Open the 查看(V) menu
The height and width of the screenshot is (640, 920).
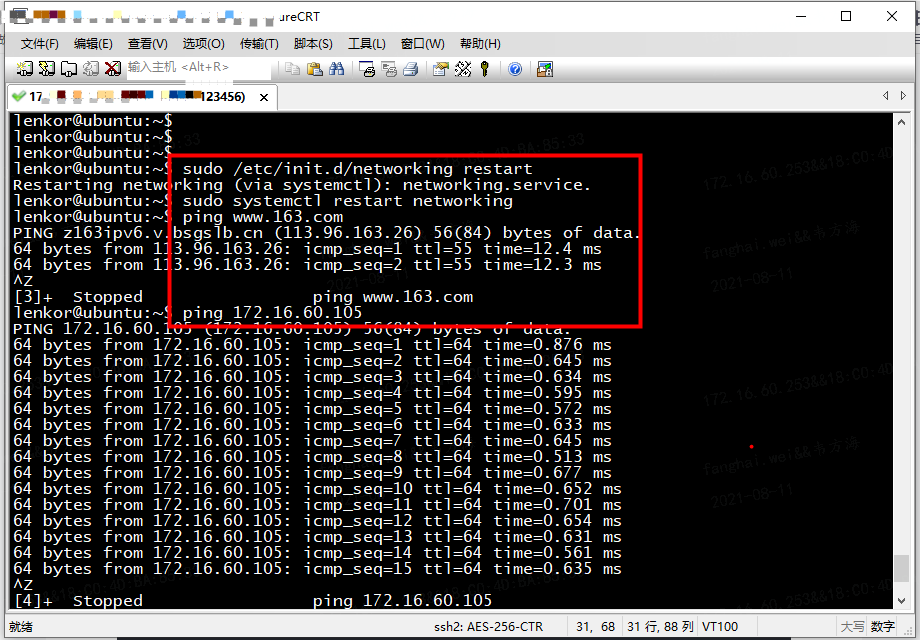click(148, 44)
